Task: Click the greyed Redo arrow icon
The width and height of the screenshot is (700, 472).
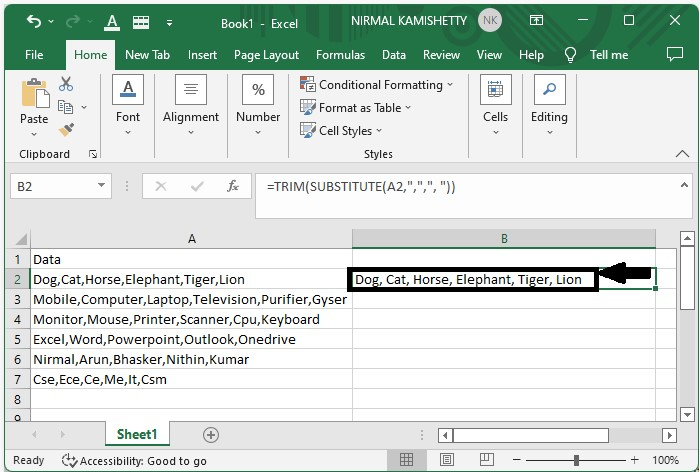Action: (73, 21)
